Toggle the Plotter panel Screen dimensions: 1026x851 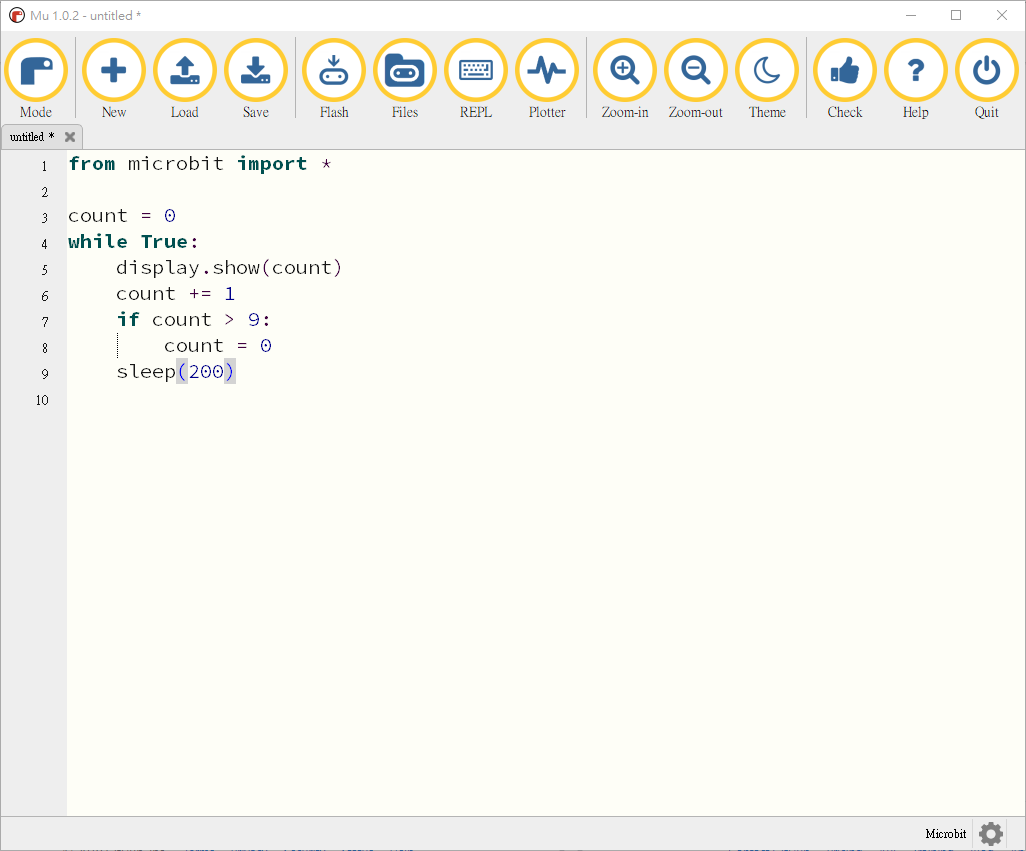pyautogui.click(x=547, y=71)
